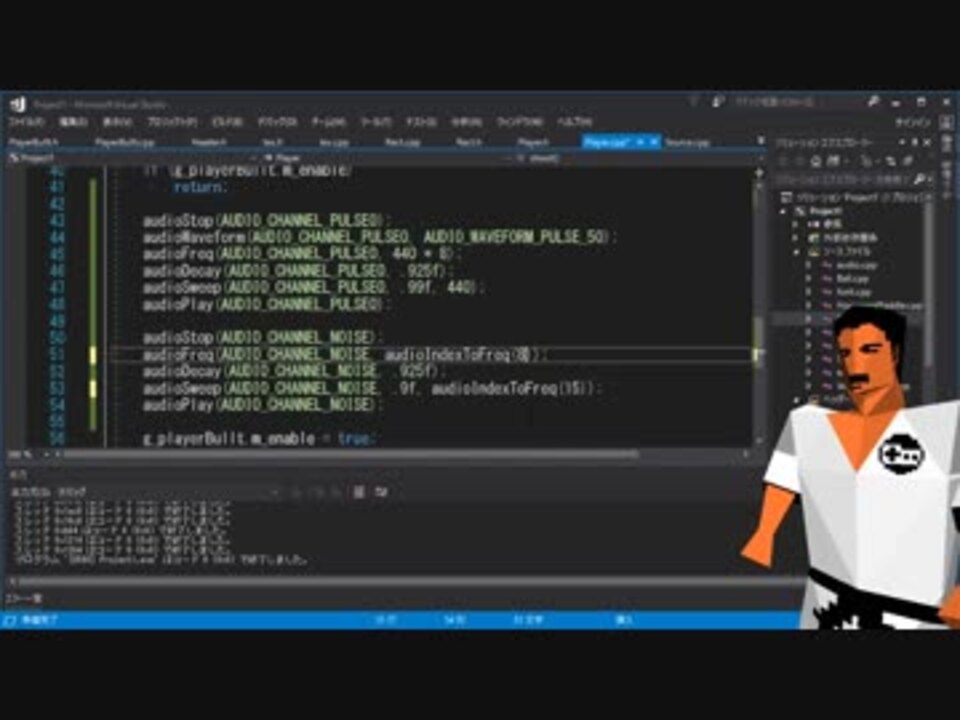Click the 挿入 (INS) status bar indicator
Viewport: 960px width, 720px height.
pos(623,620)
